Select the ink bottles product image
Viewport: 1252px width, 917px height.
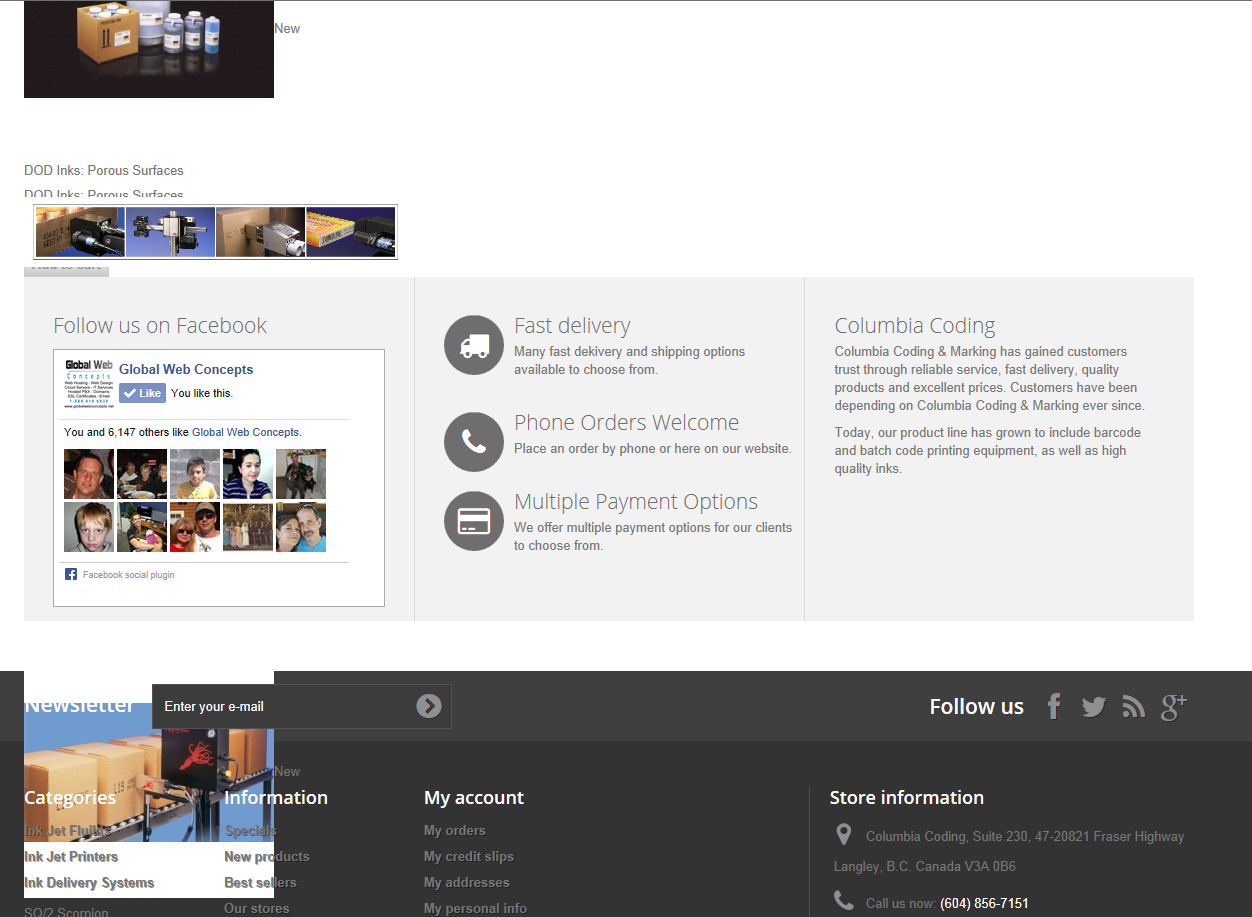[x=149, y=49]
